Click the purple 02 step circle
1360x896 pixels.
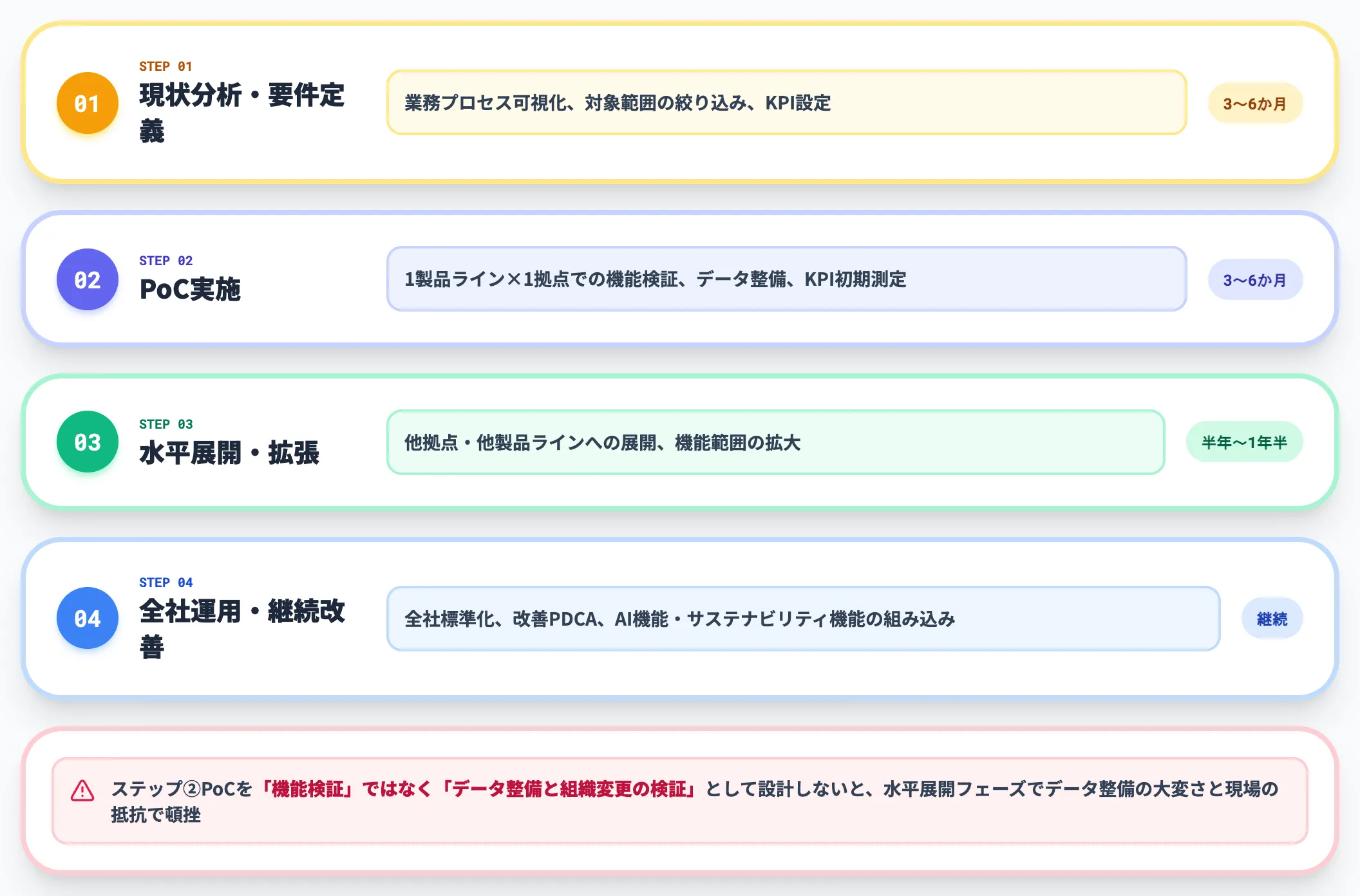click(88, 279)
